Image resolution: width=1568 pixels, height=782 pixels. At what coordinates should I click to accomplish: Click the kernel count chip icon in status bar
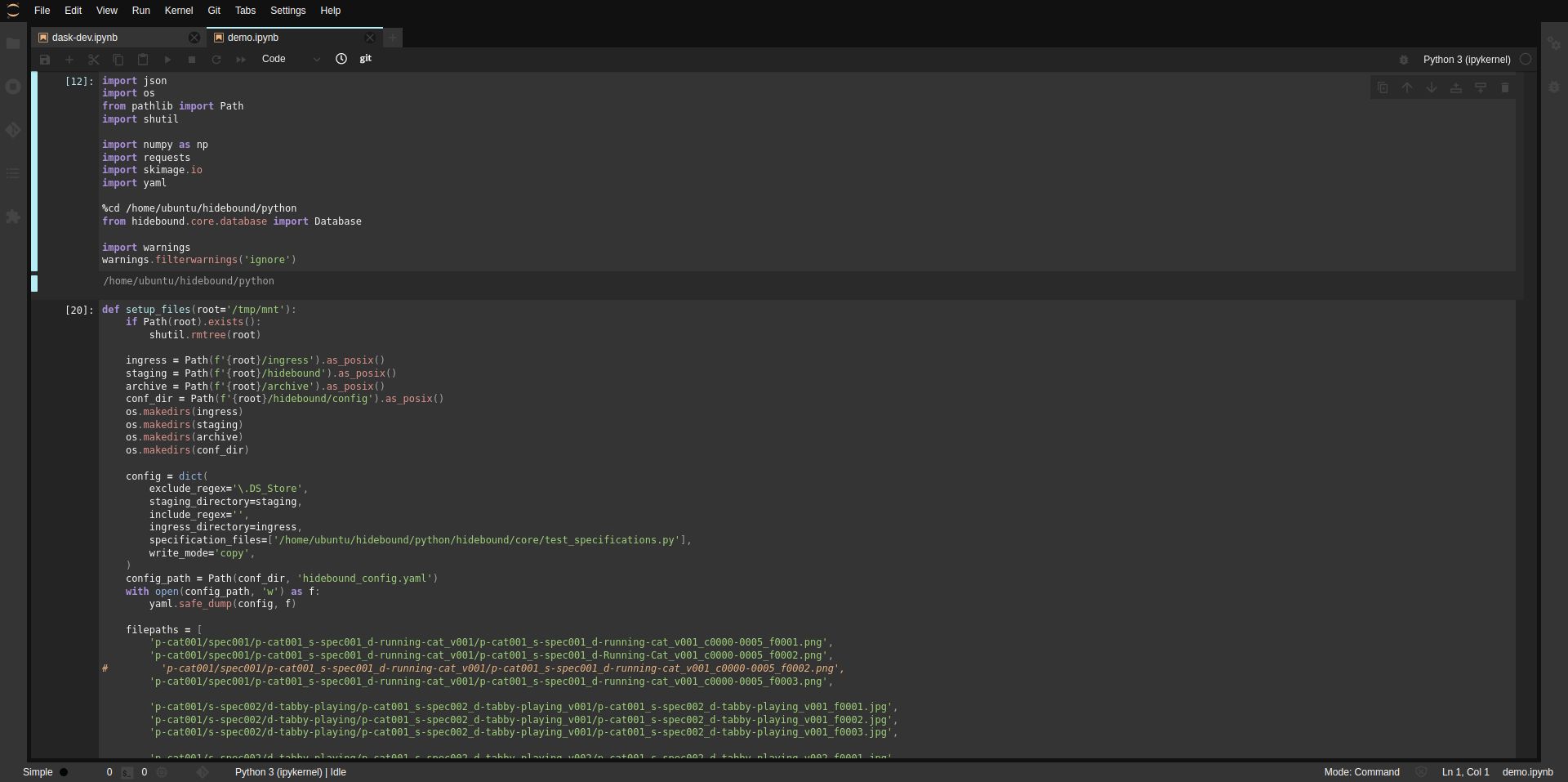click(x=162, y=772)
